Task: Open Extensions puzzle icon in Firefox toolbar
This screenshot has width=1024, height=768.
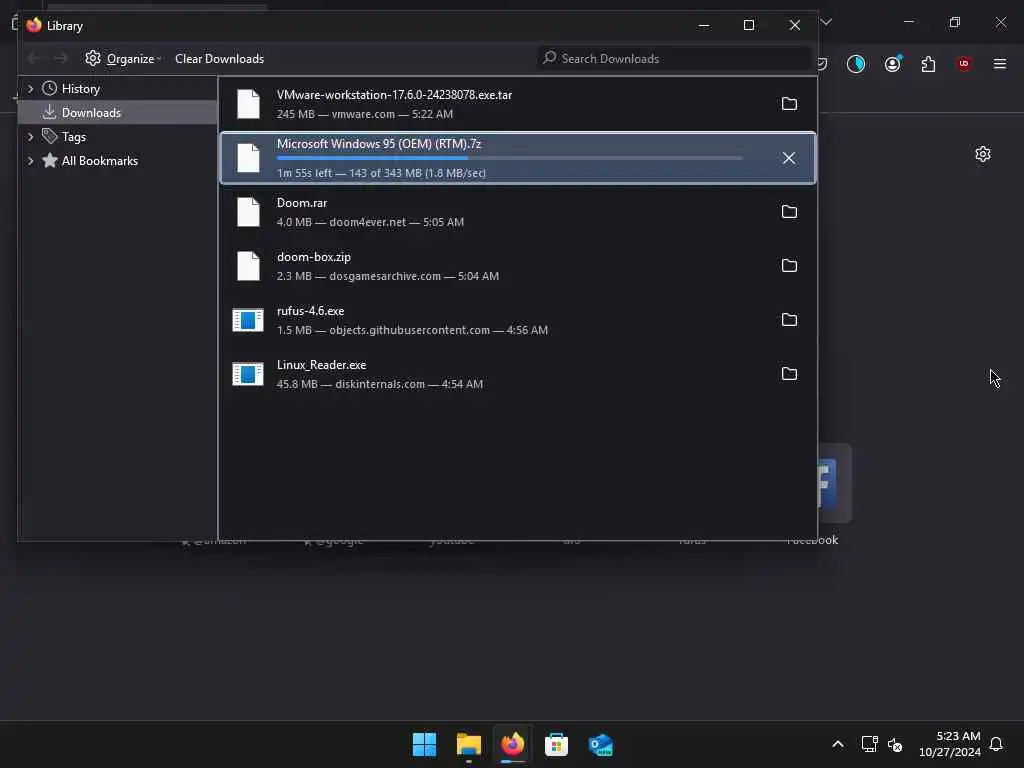Action: 928,63
